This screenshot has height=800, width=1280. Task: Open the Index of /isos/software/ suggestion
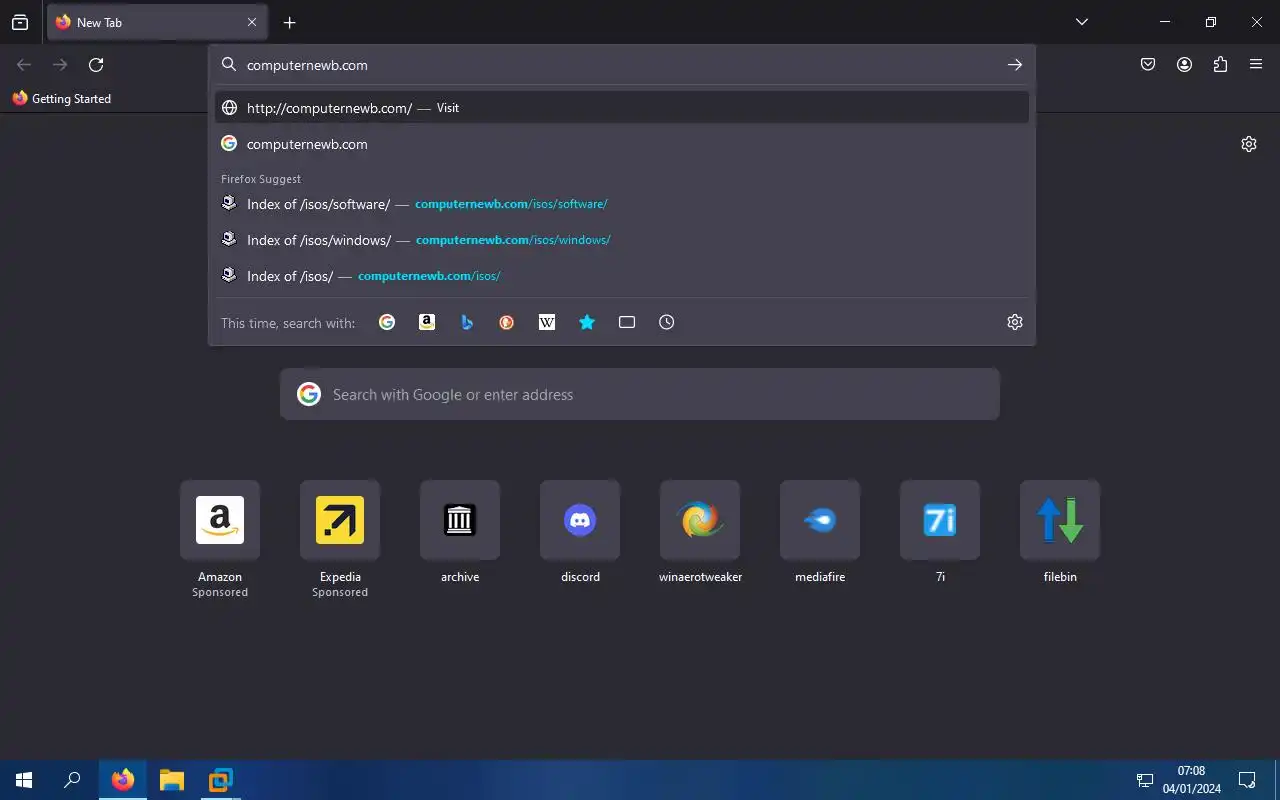coord(622,204)
